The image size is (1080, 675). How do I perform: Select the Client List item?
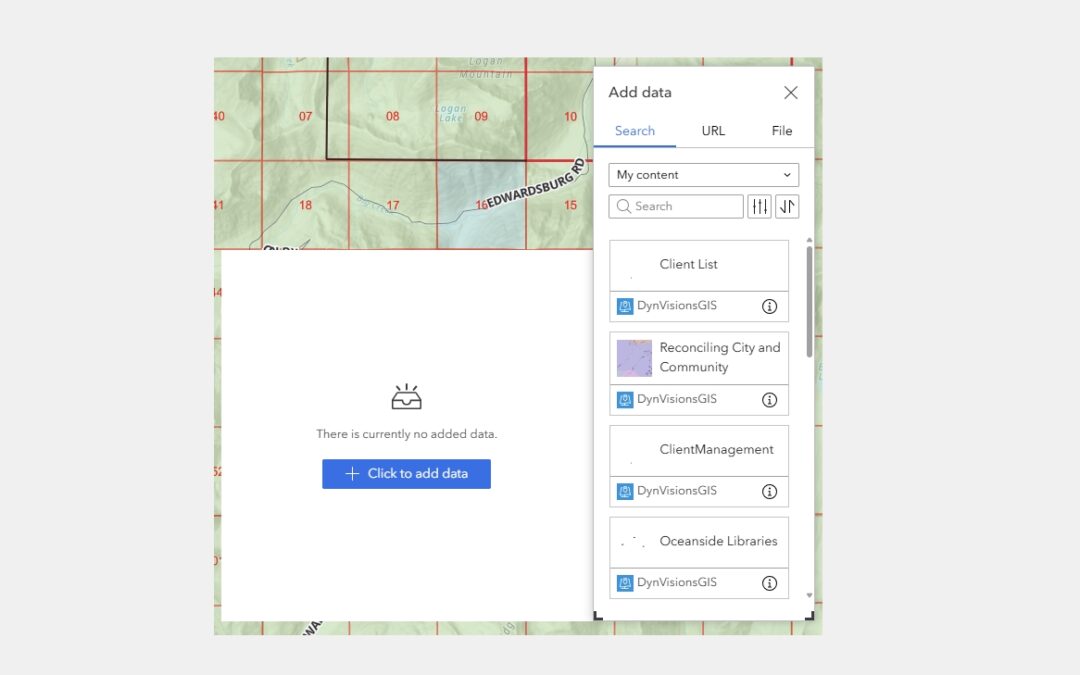point(698,265)
